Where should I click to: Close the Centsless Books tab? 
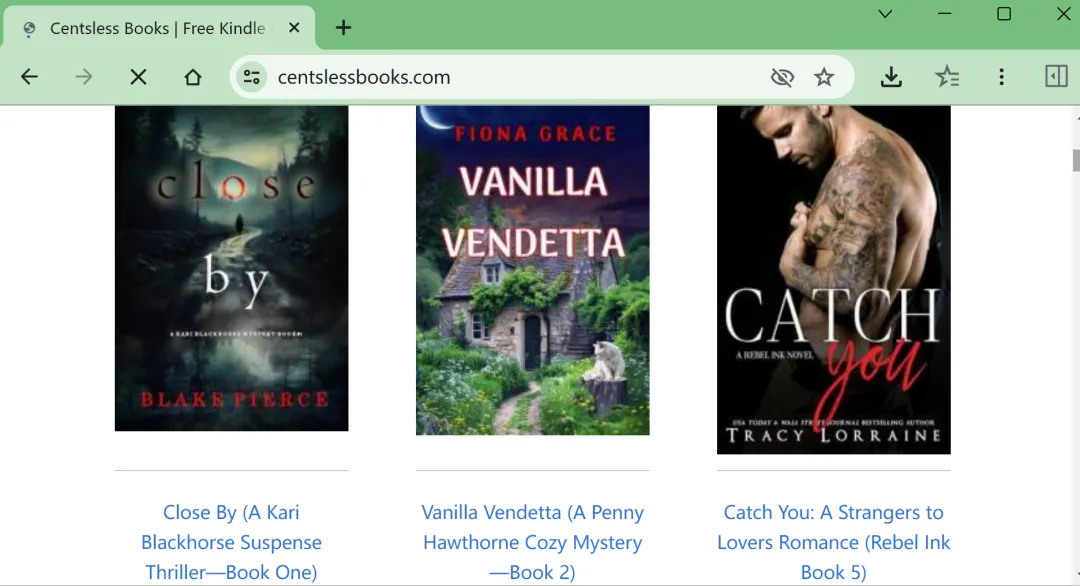tap(294, 28)
